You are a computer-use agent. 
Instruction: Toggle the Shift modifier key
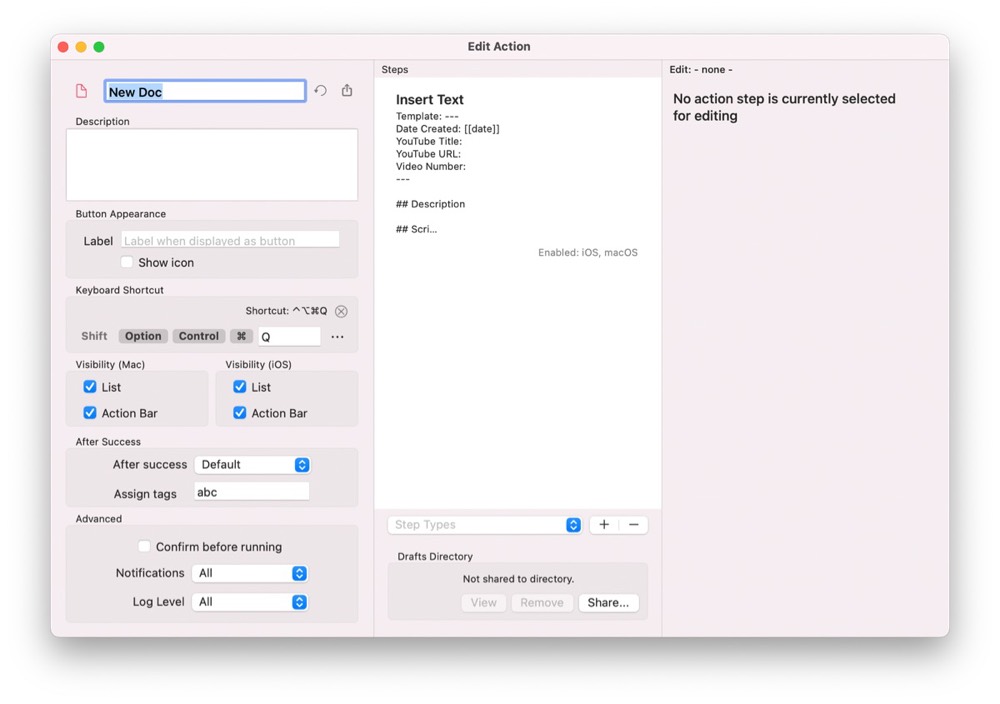(94, 336)
